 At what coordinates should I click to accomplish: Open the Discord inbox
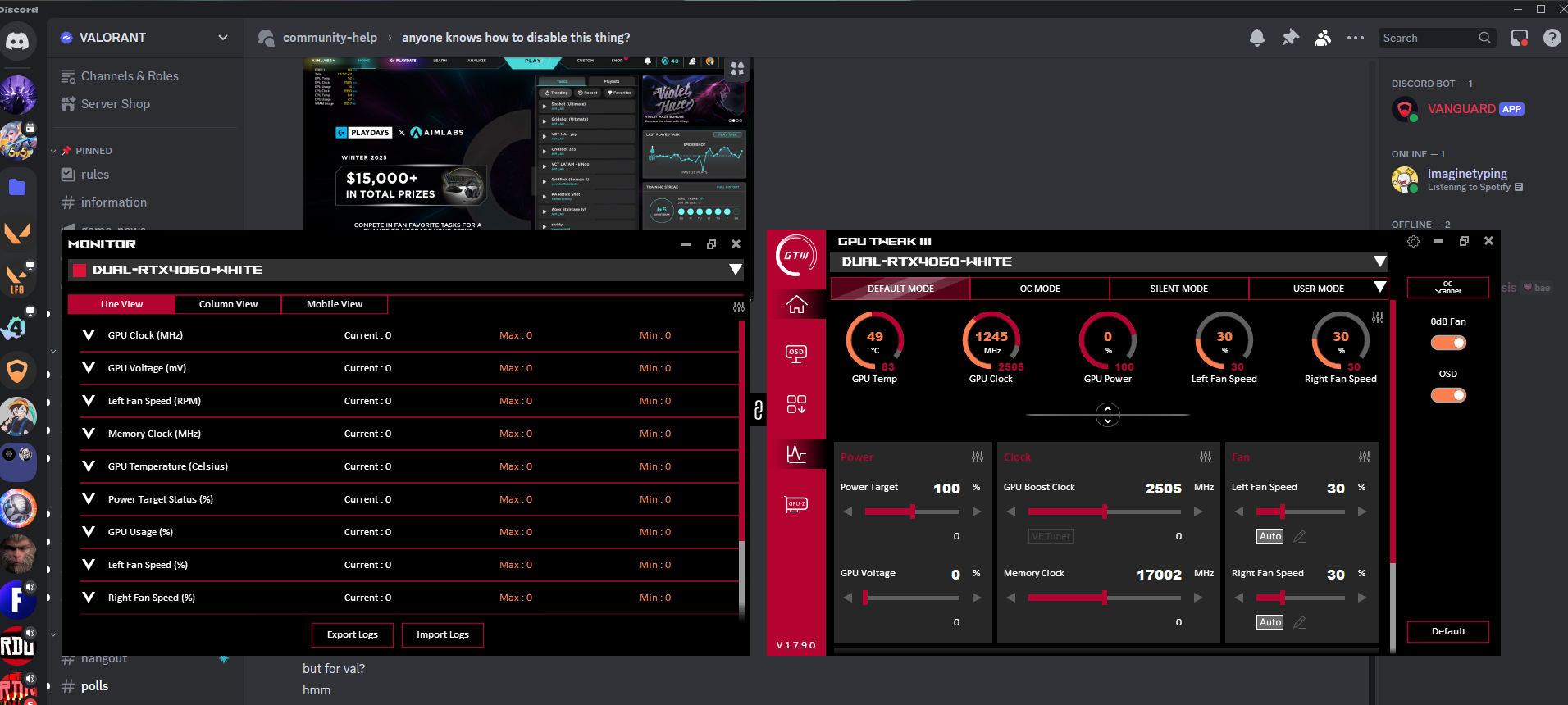click(1520, 38)
